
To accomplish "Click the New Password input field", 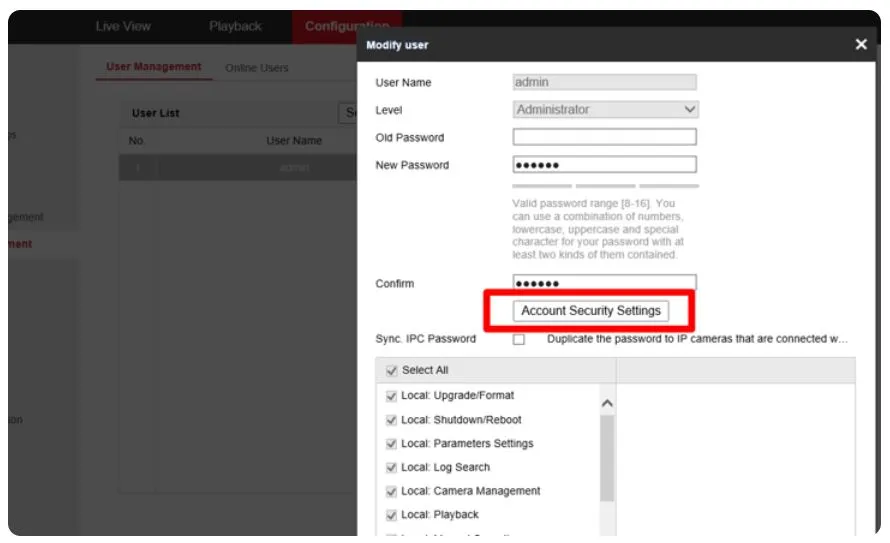I will coord(604,165).
